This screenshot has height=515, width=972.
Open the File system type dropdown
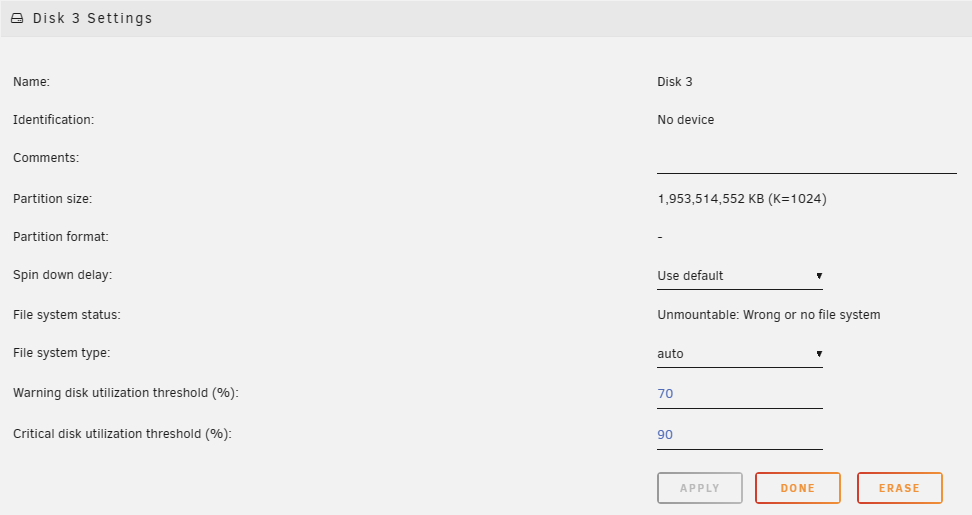coord(740,354)
